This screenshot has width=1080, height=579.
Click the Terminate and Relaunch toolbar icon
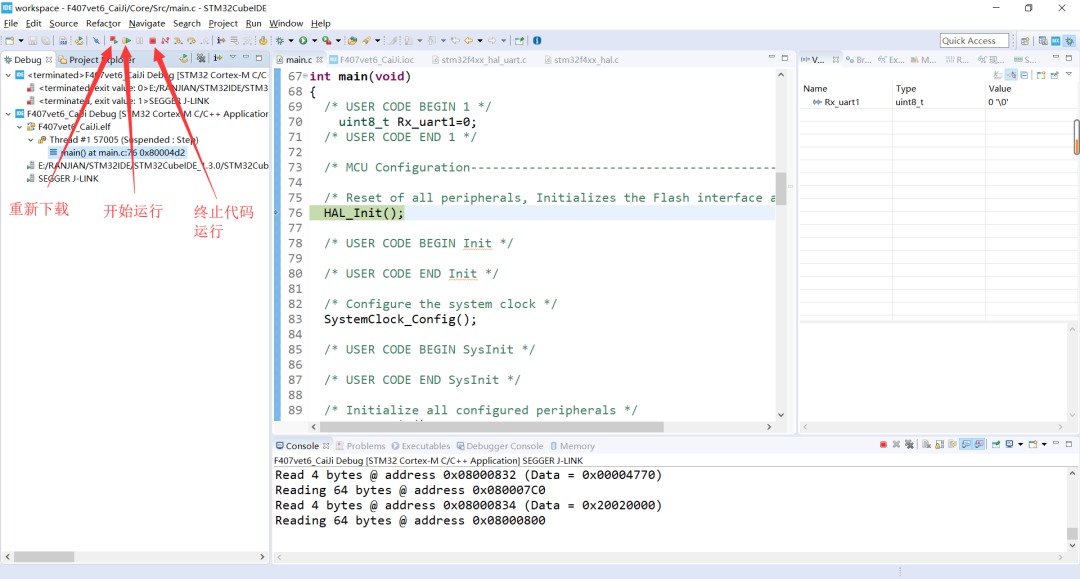coord(114,41)
